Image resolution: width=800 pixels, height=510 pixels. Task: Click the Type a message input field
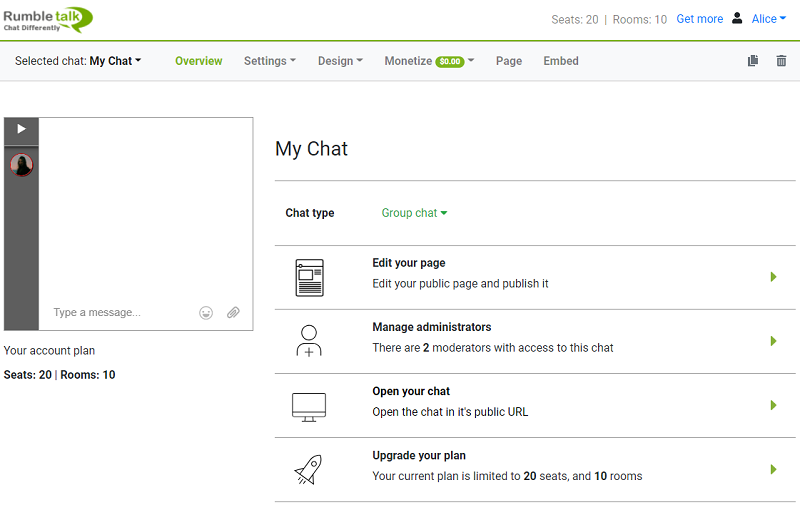(x=120, y=313)
